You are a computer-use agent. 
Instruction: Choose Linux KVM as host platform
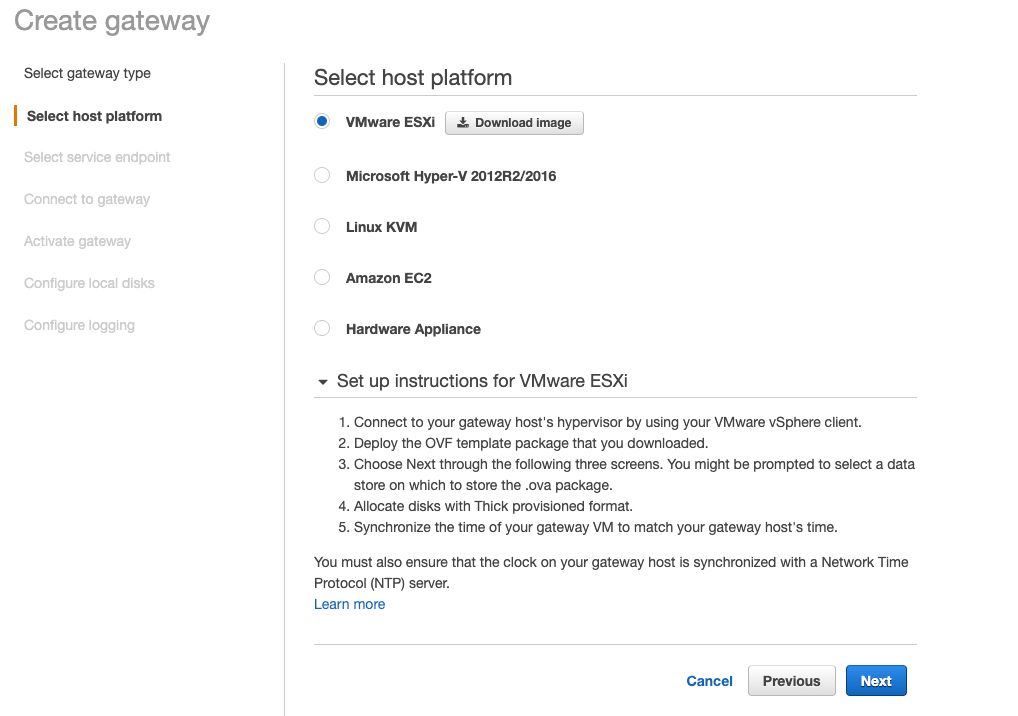point(321,226)
